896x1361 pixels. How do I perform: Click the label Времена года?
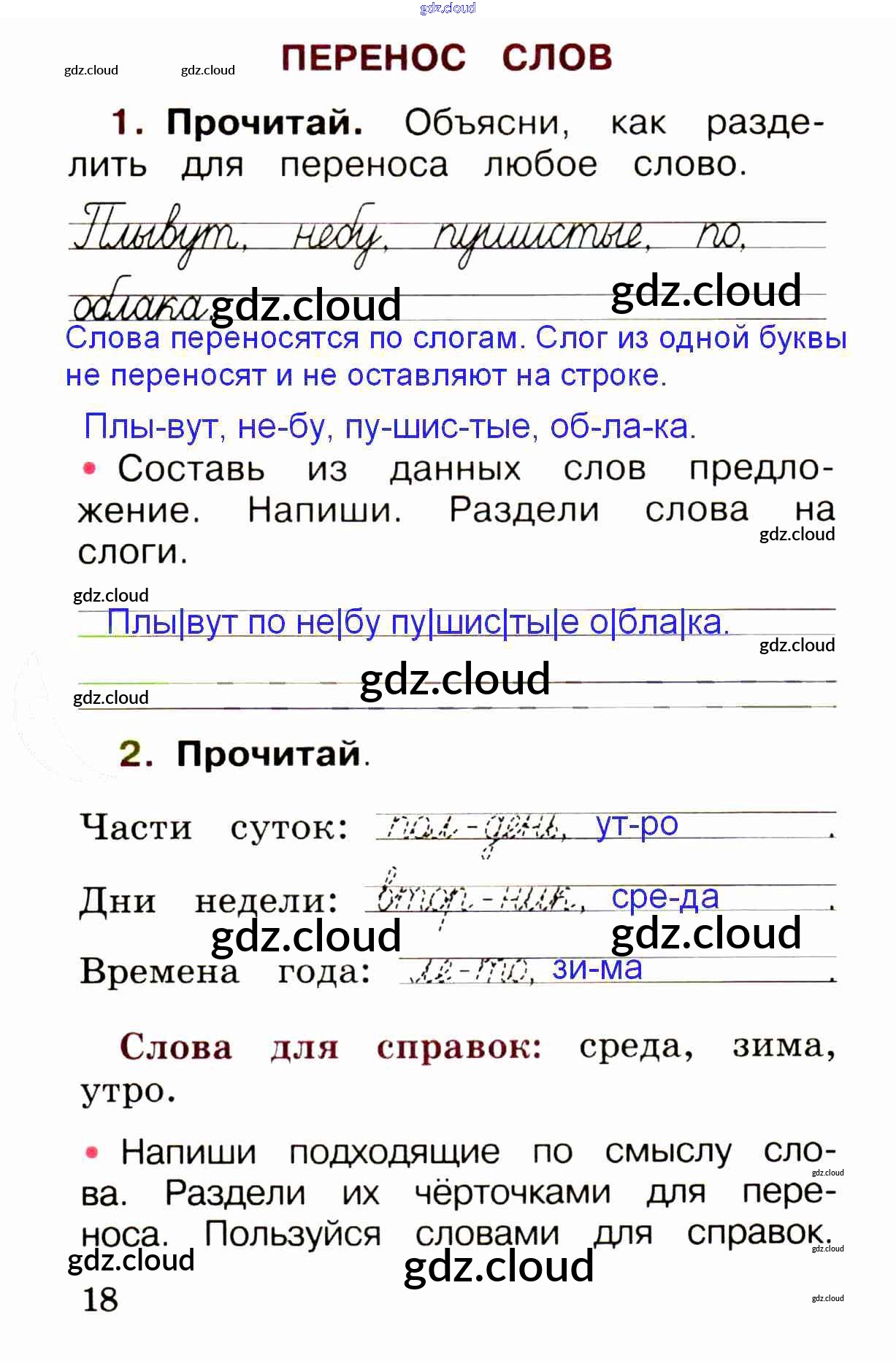tap(225, 972)
